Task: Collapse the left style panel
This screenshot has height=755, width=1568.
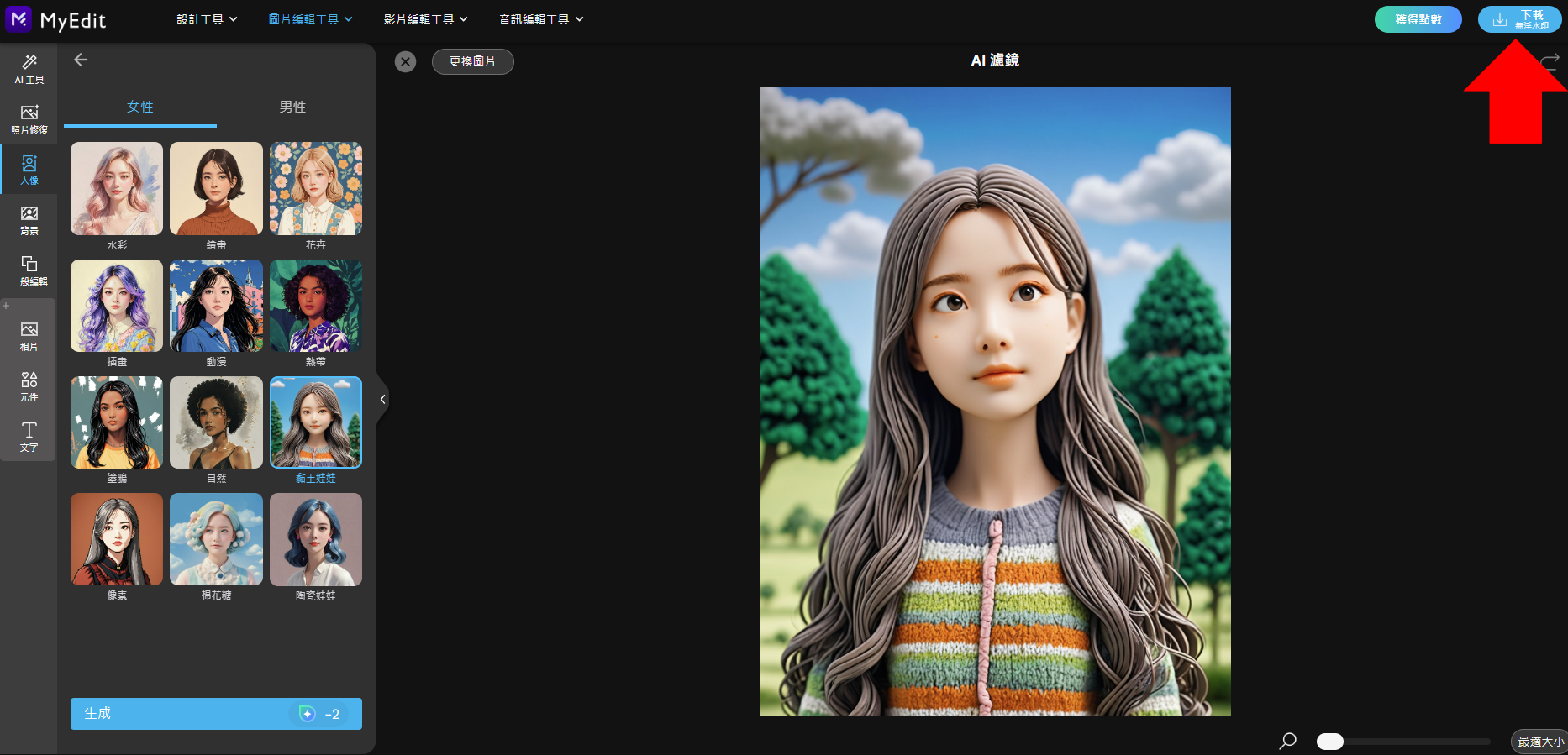Action: click(382, 399)
